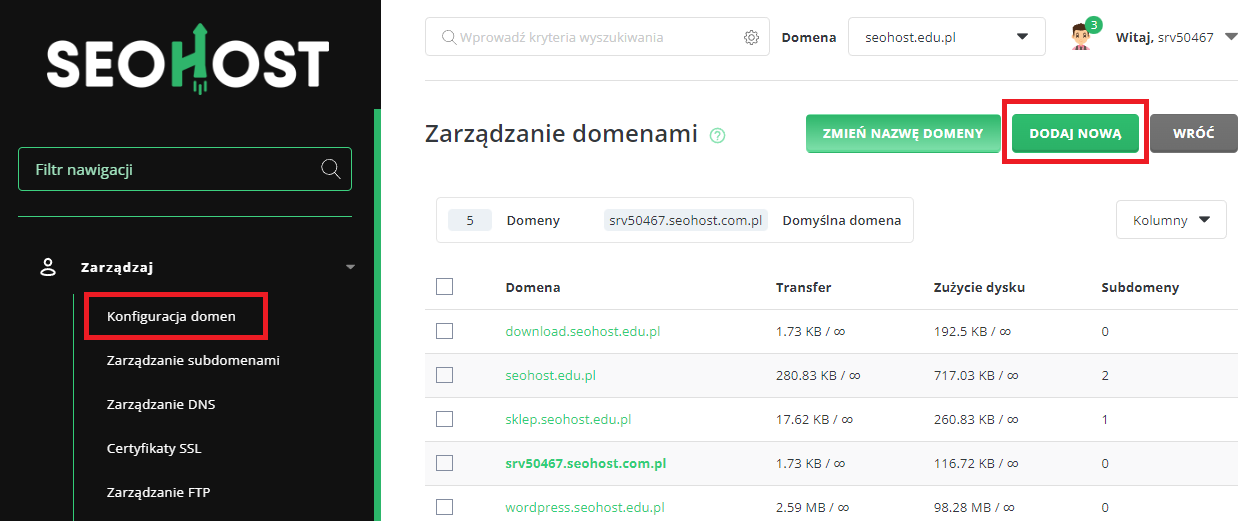Click the Filtr nawigacji input field
Screen dimensions: 1257x521
(185, 169)
